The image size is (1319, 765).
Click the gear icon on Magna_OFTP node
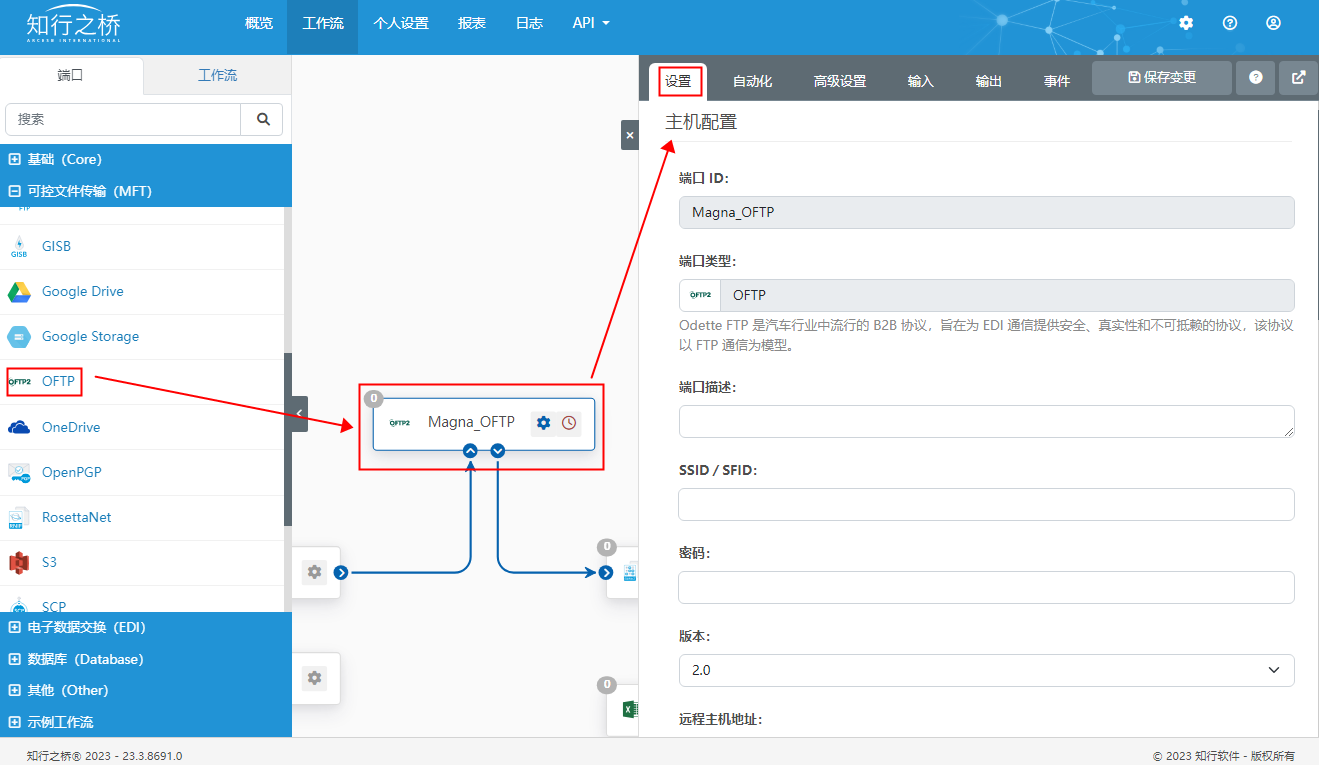[x=543, y=423]
